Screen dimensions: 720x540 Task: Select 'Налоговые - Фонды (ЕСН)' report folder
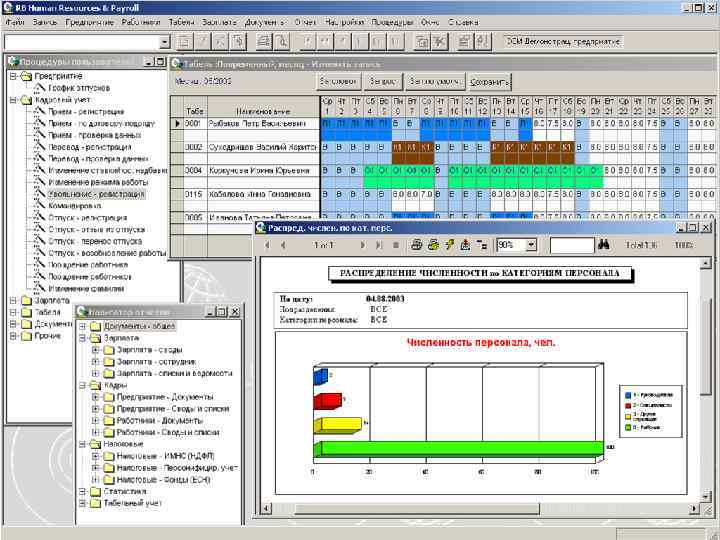(x=163, y=479)
